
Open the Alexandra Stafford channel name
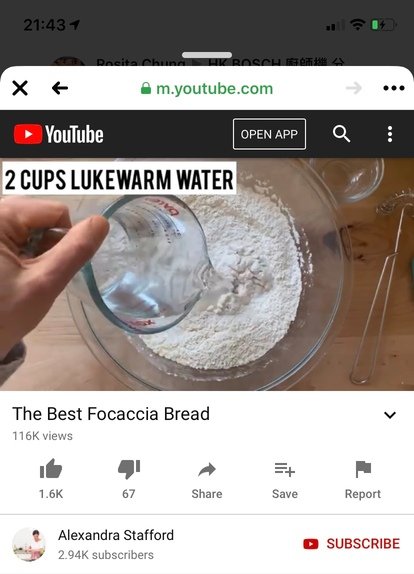coord(116,535)
